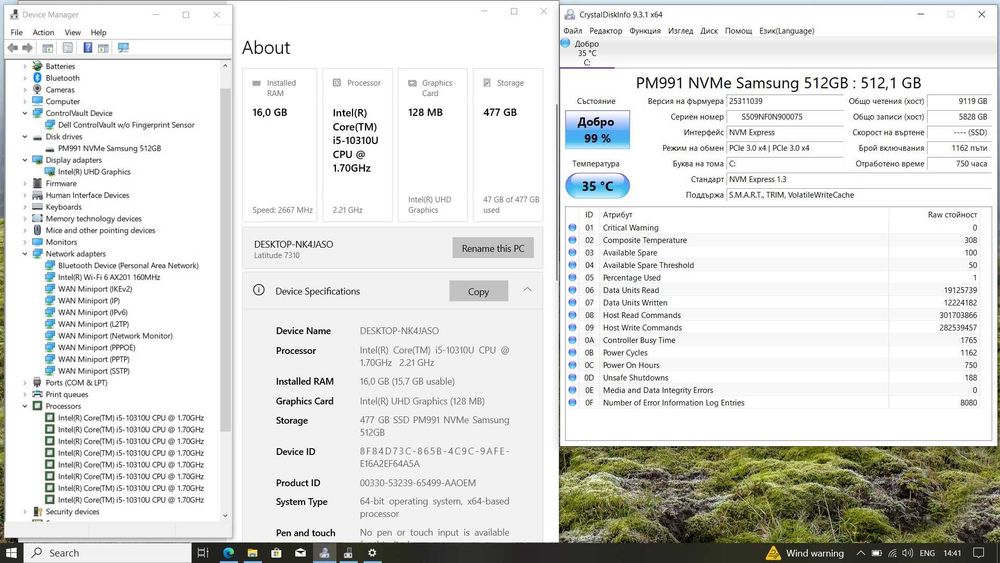Click the 14:41 taskbar clock
Image resolution: width=1000 pixels, height=563 pixels.
point(952,553)
